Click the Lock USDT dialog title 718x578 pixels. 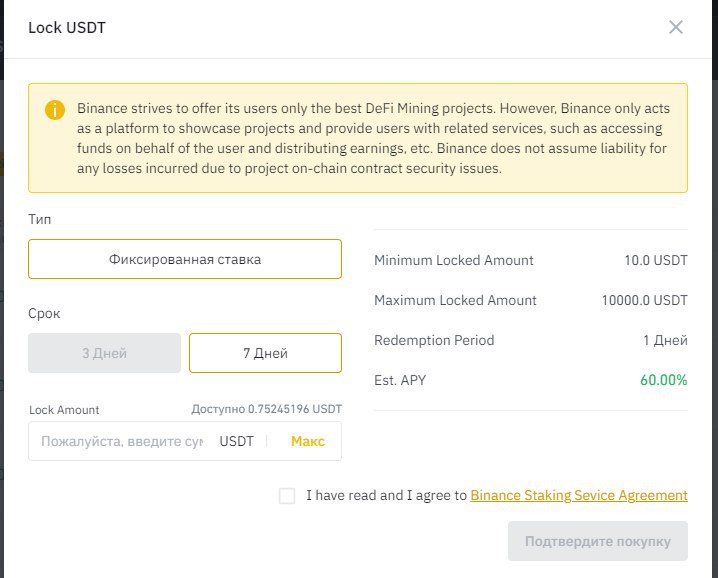tap(67, 27)
